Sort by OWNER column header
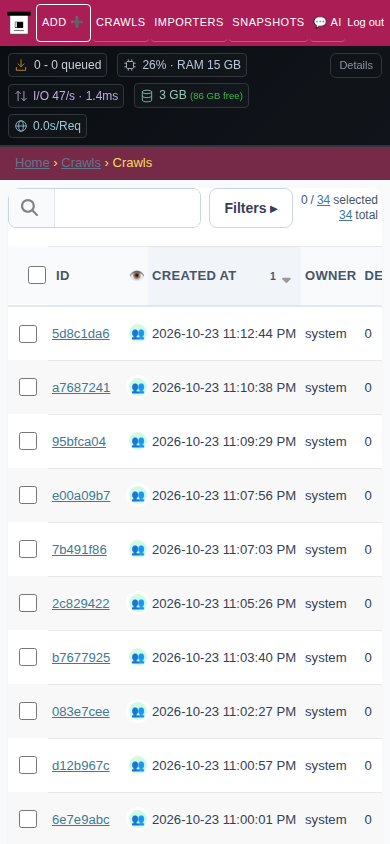 pos(330,276)
